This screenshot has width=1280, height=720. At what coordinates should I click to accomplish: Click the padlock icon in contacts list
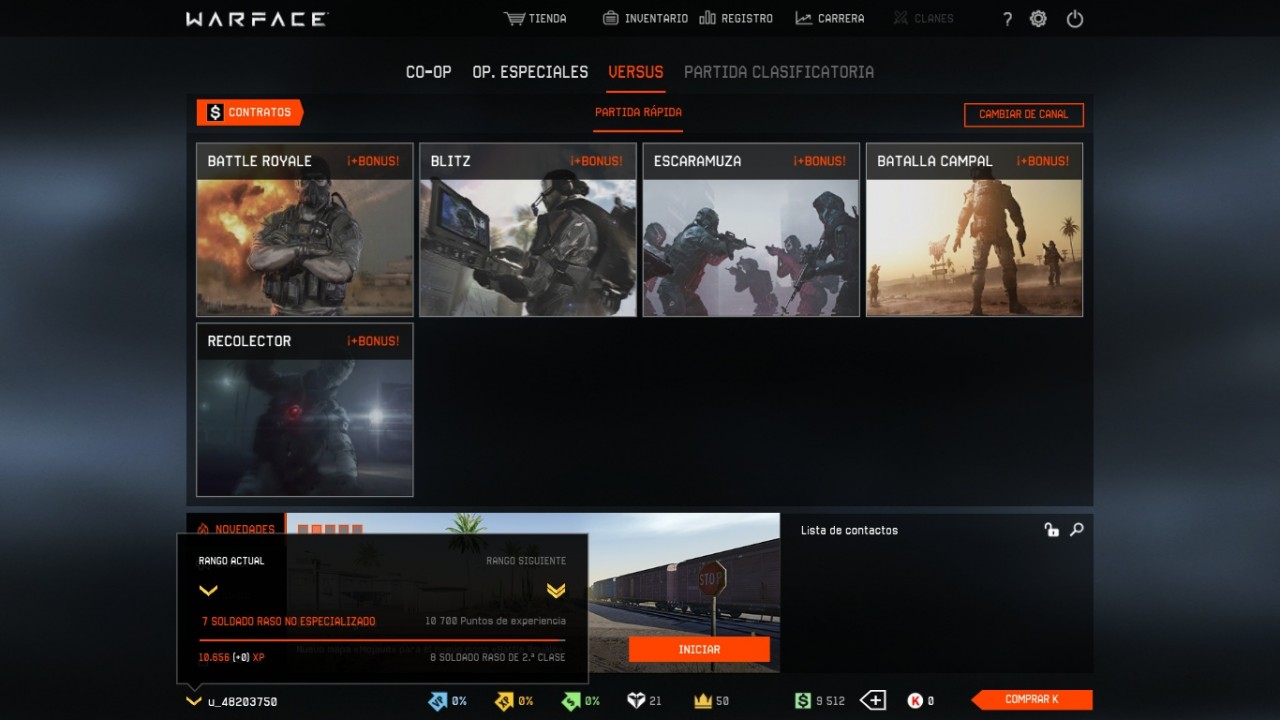(1051, 530)
